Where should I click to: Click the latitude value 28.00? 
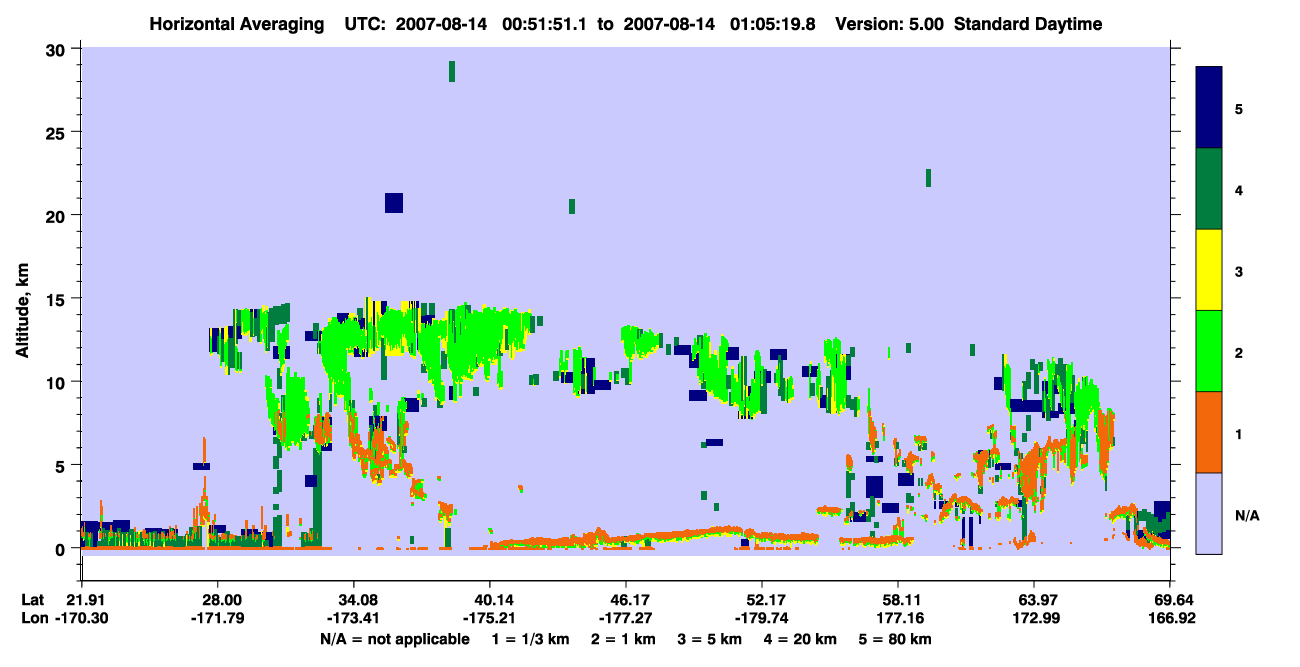[x=217, y=600]
